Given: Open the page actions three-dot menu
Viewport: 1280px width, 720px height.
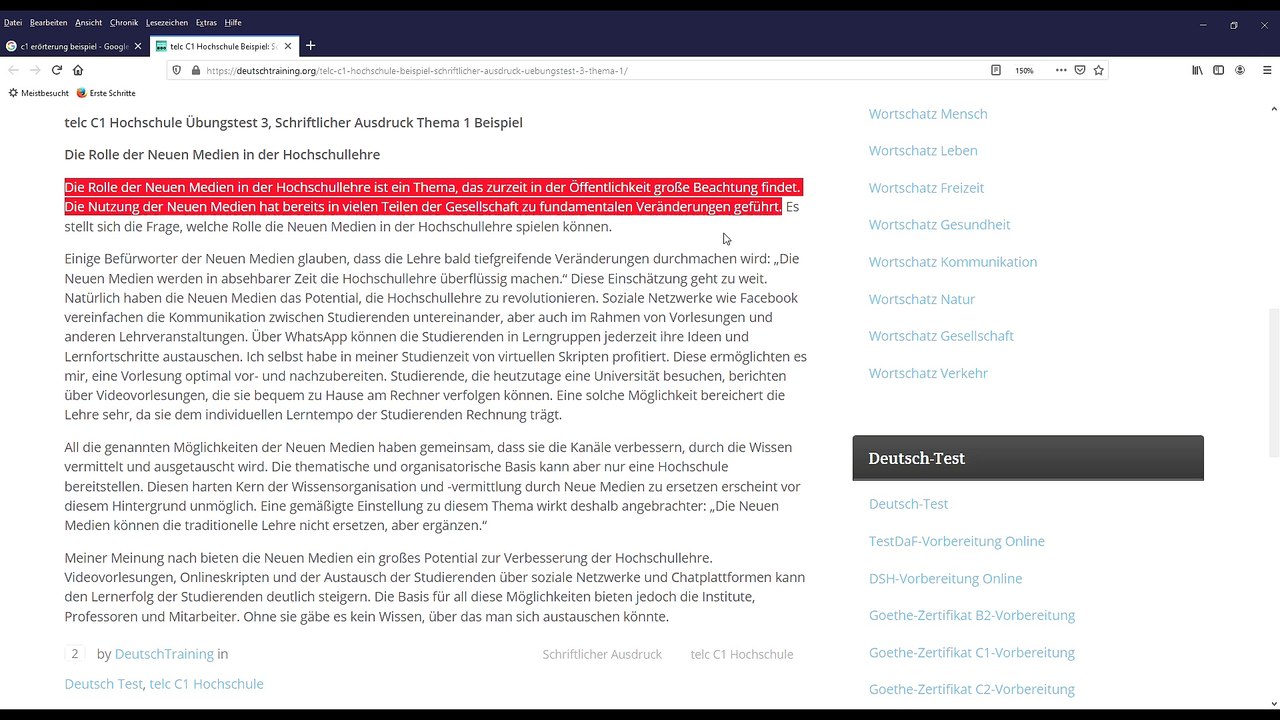Looking at the screenshot, I should pos(1061,70).
